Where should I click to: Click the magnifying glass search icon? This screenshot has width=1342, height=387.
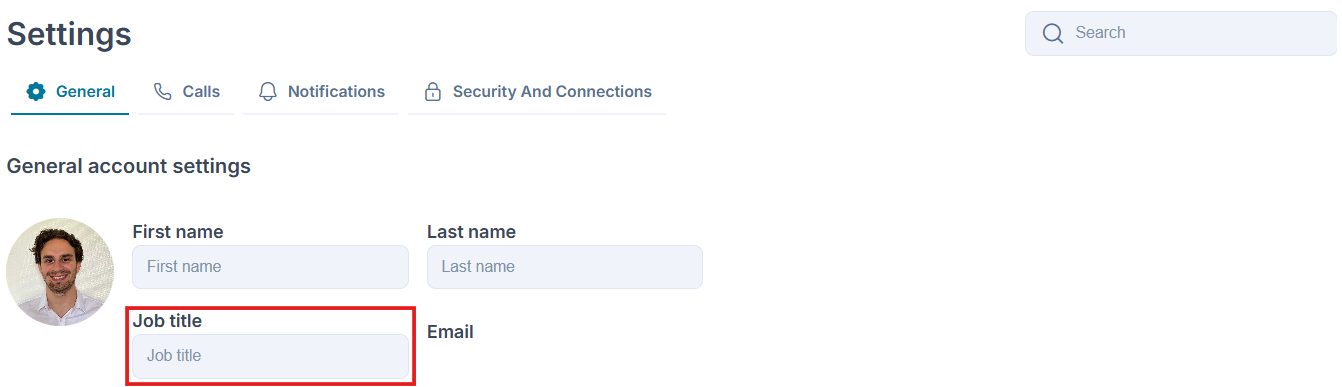point(1052,33)
